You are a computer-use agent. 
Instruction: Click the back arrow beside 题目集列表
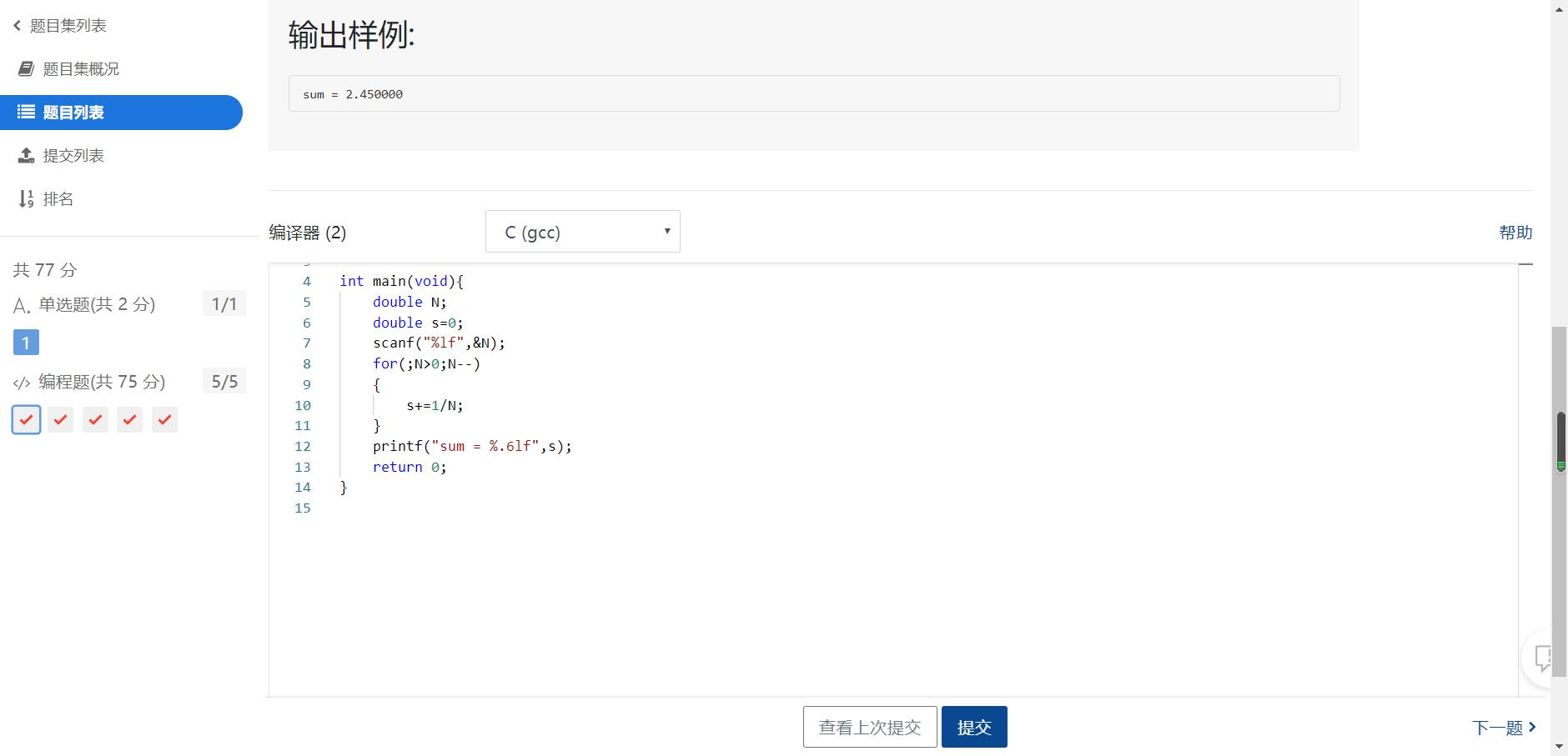pyautogui.click(x=17, y=26)
